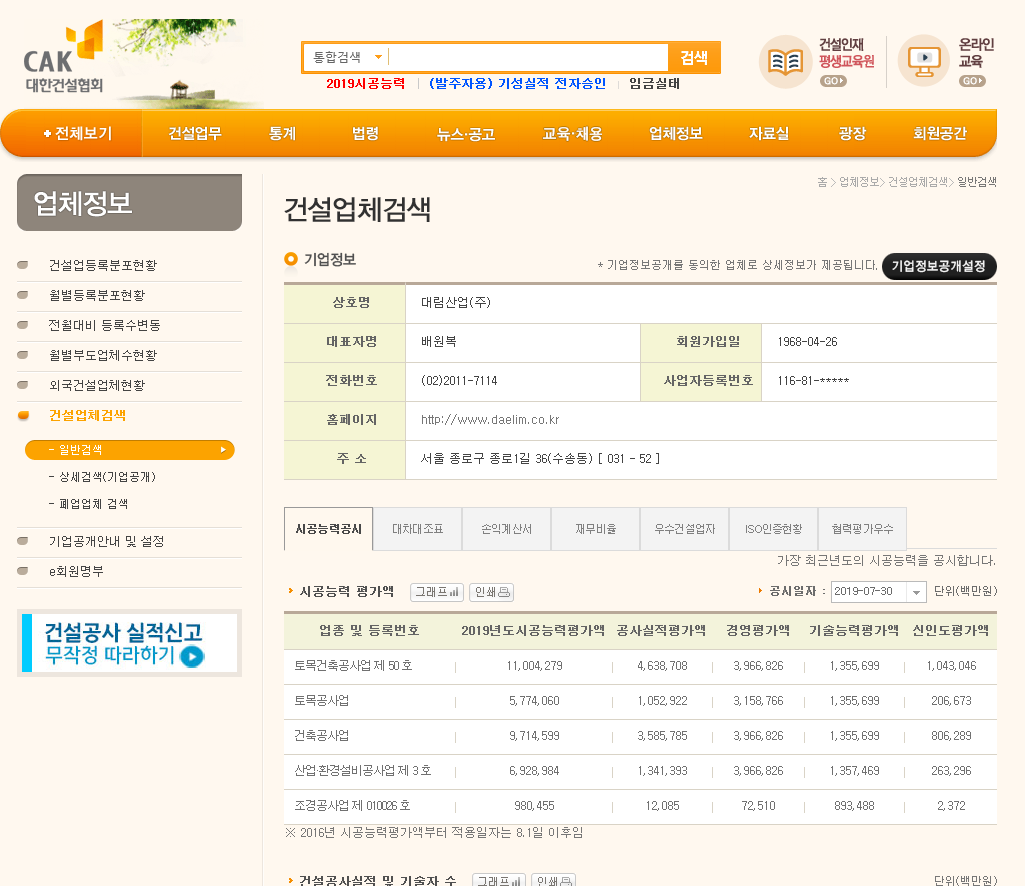Open the 통계 menu
This screenshot has width=1025, height=886.
pyautogui.click(x=282, y=133)
